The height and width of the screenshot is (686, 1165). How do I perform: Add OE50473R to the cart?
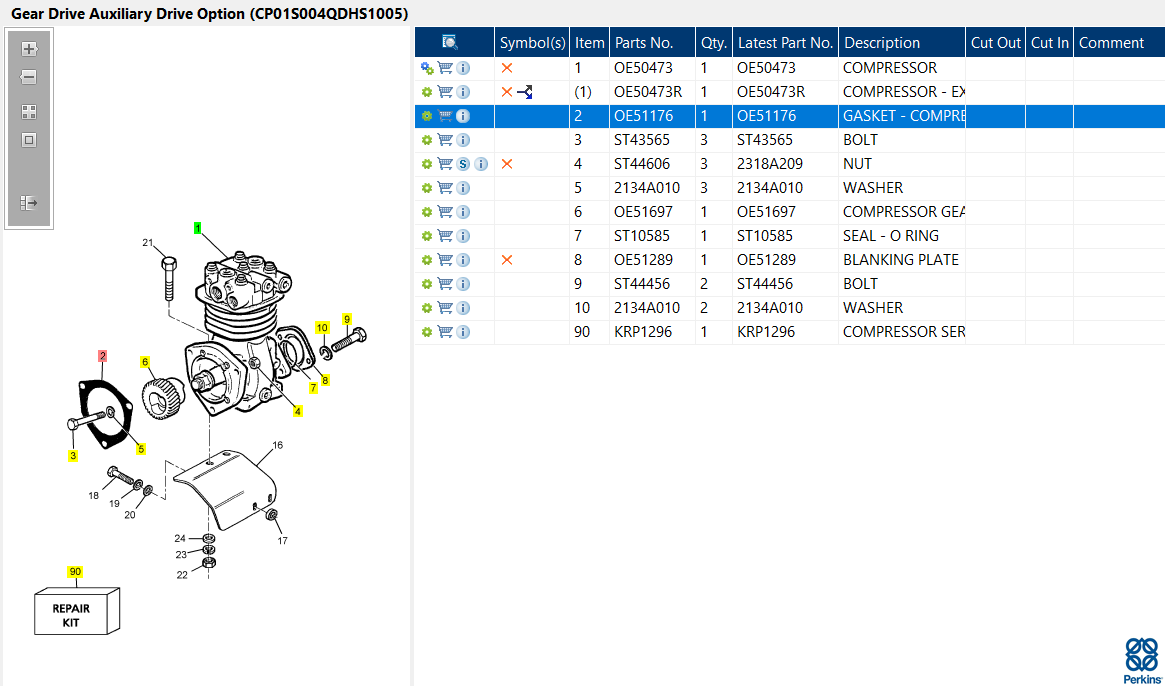click(x=445, y=92)
